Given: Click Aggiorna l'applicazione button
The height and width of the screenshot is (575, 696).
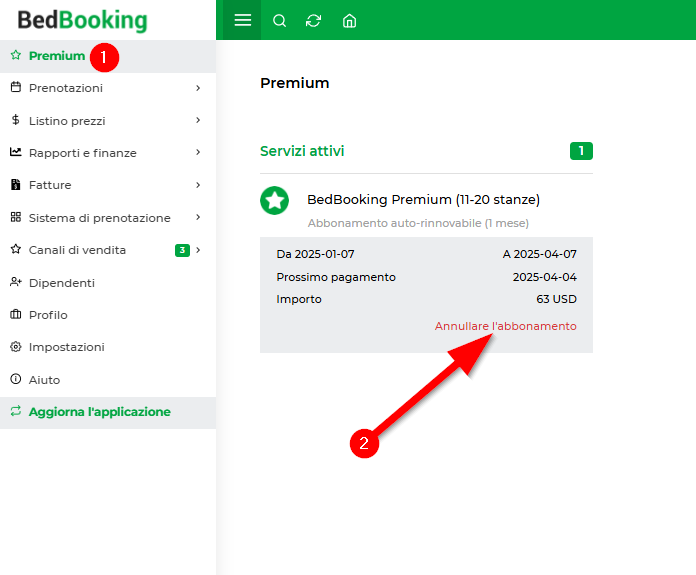Looking at the screenshot, I should click(x=108, y=412).
